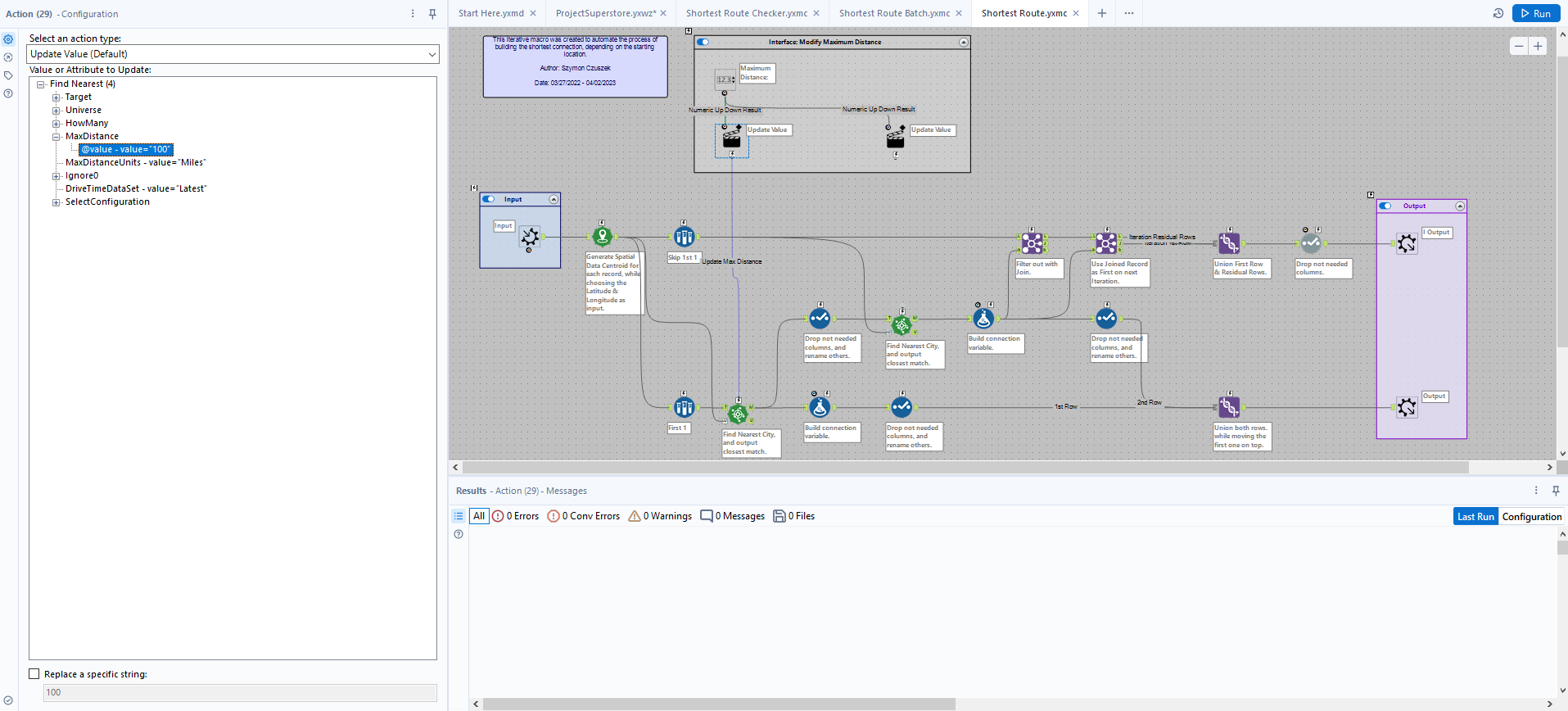The height and width of the screenshot is (711, 1568).
Task: Click the upper Macro Output tool icon
Action: [1407, 243]
